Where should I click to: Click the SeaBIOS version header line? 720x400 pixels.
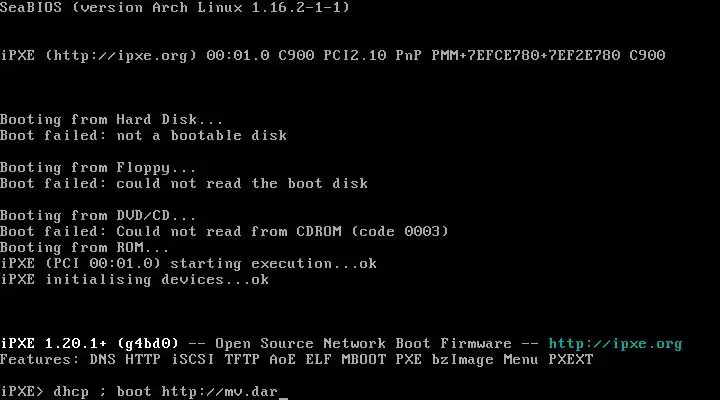point(175,7)
